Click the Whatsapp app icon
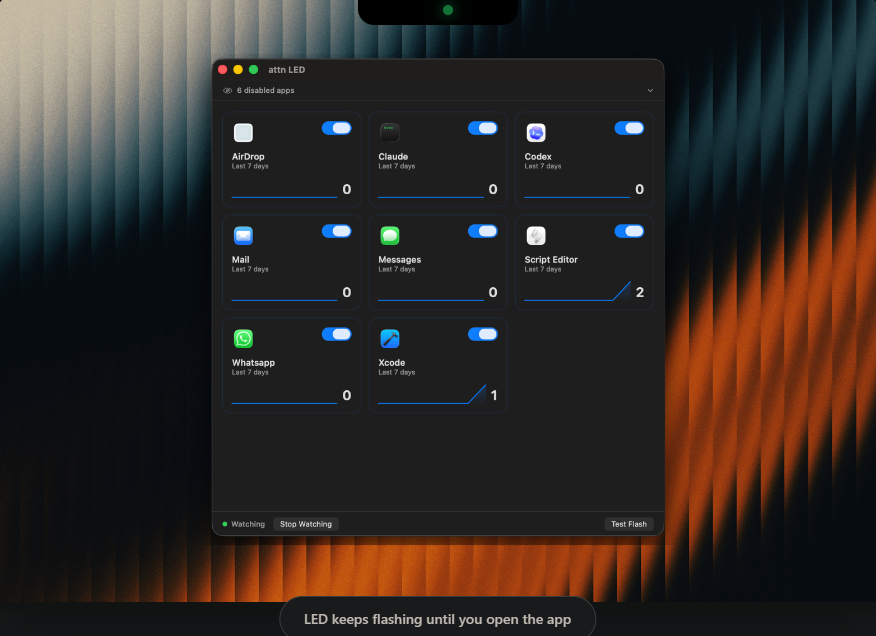This screenshot has height=636, width=876. click(x=243, y=338)
